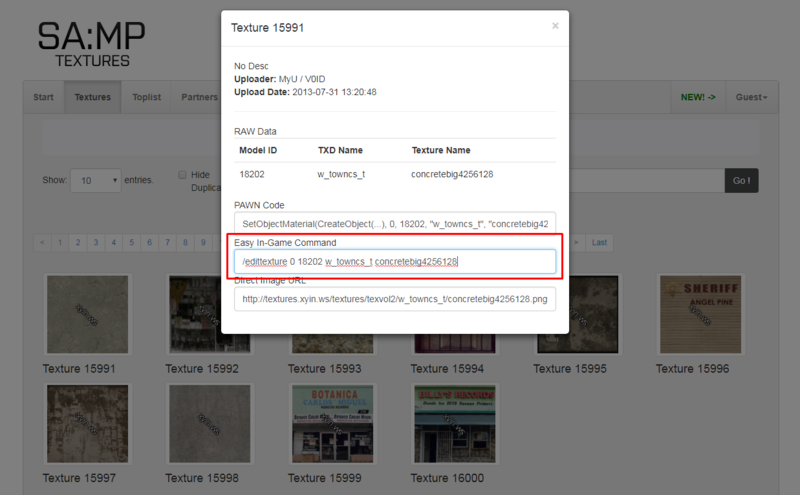The height and width of the screenshot is (495, 800).
Task: Click the Texture 15998 caption
Action: [202, 478]
